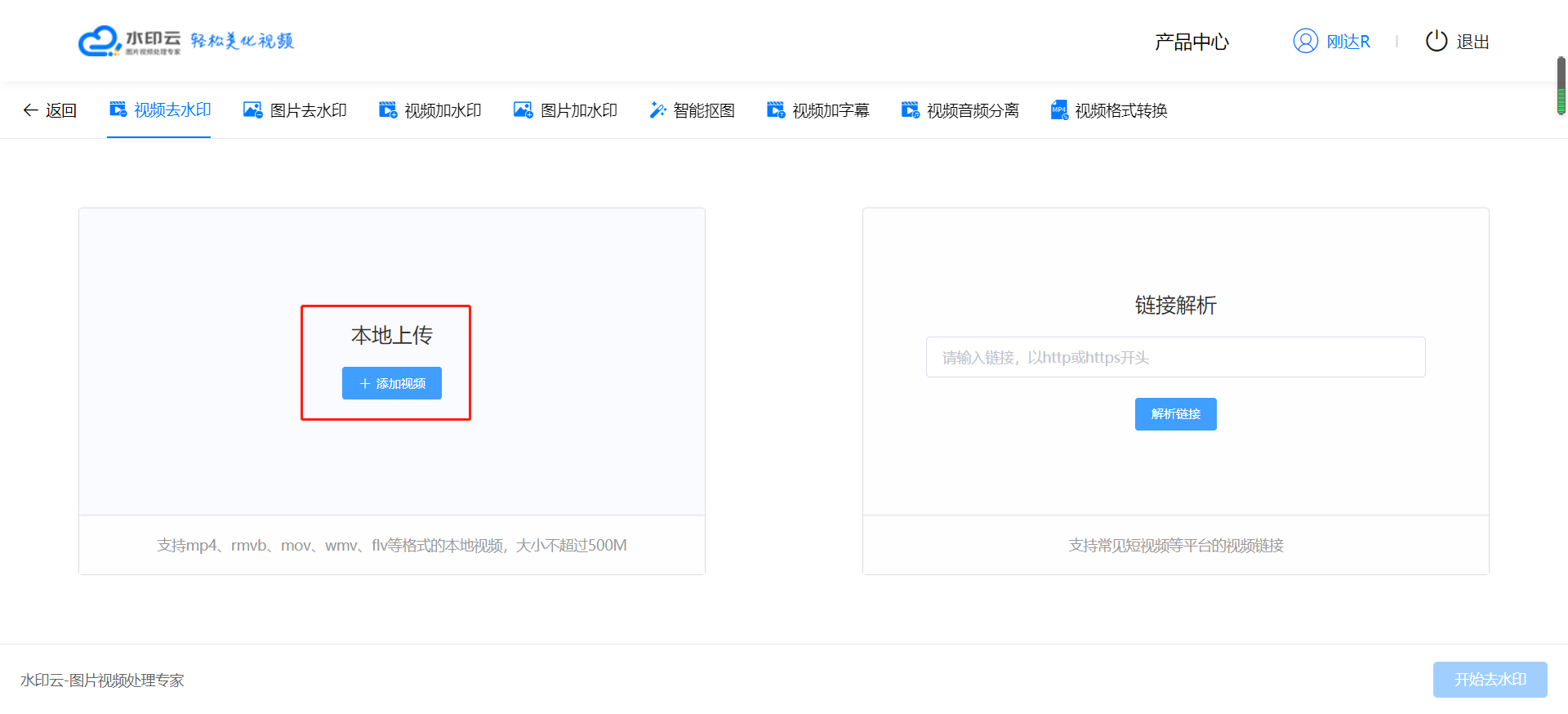The width and height of the screenshot is (1568, 714).
Task: Click the 视频加字幕 tab icon
Action: (x=776, y=109)
